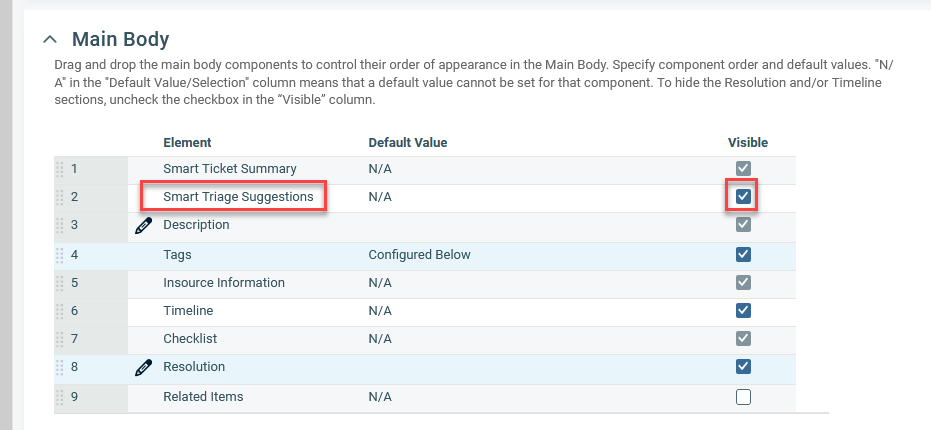Click drag handle for row 4

(x=59, y=255)
